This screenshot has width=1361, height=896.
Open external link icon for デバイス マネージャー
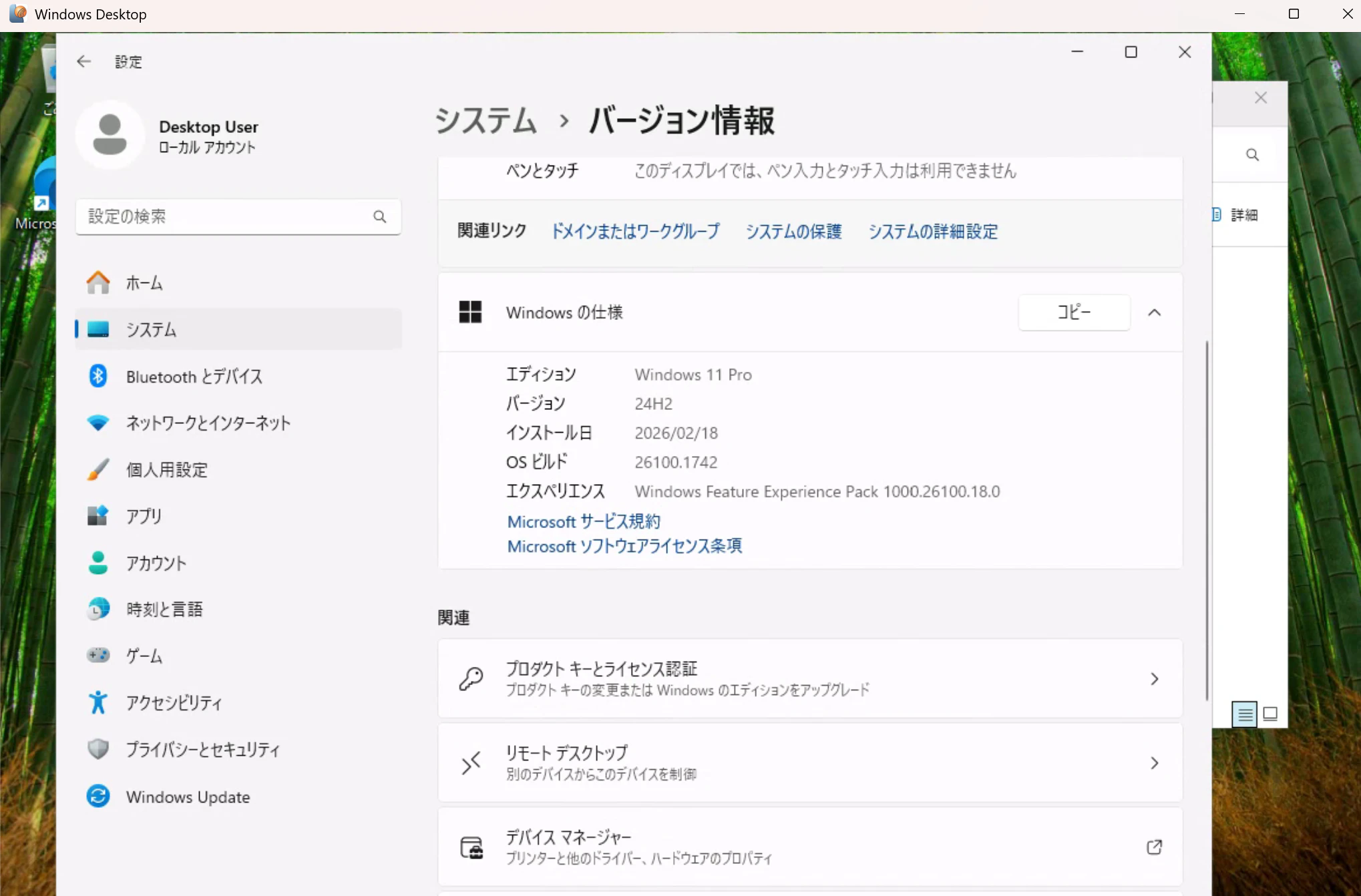pyautogui.click(x=1154, y=847)
